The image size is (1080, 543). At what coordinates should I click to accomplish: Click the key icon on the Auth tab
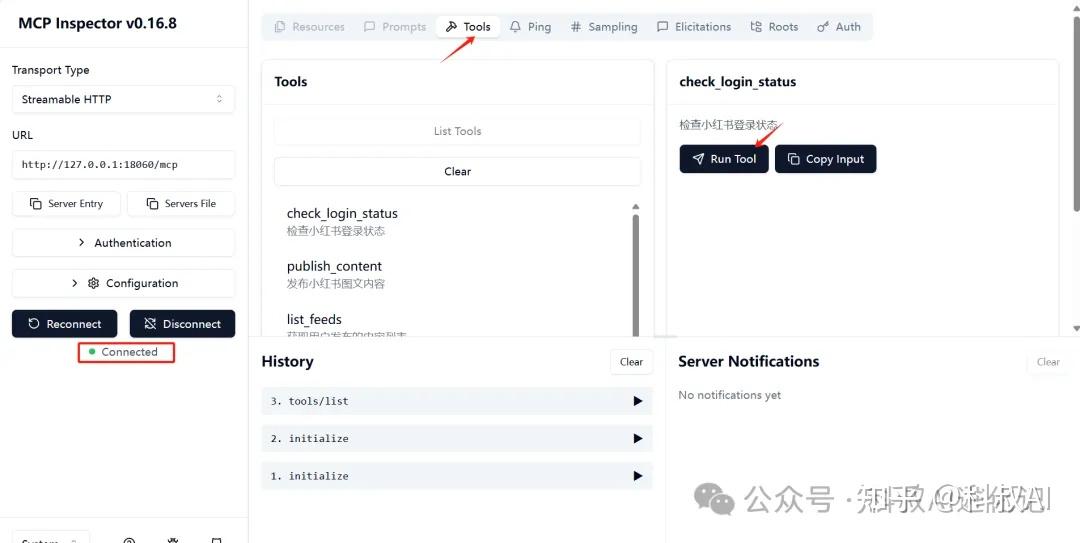pos(823,27)
